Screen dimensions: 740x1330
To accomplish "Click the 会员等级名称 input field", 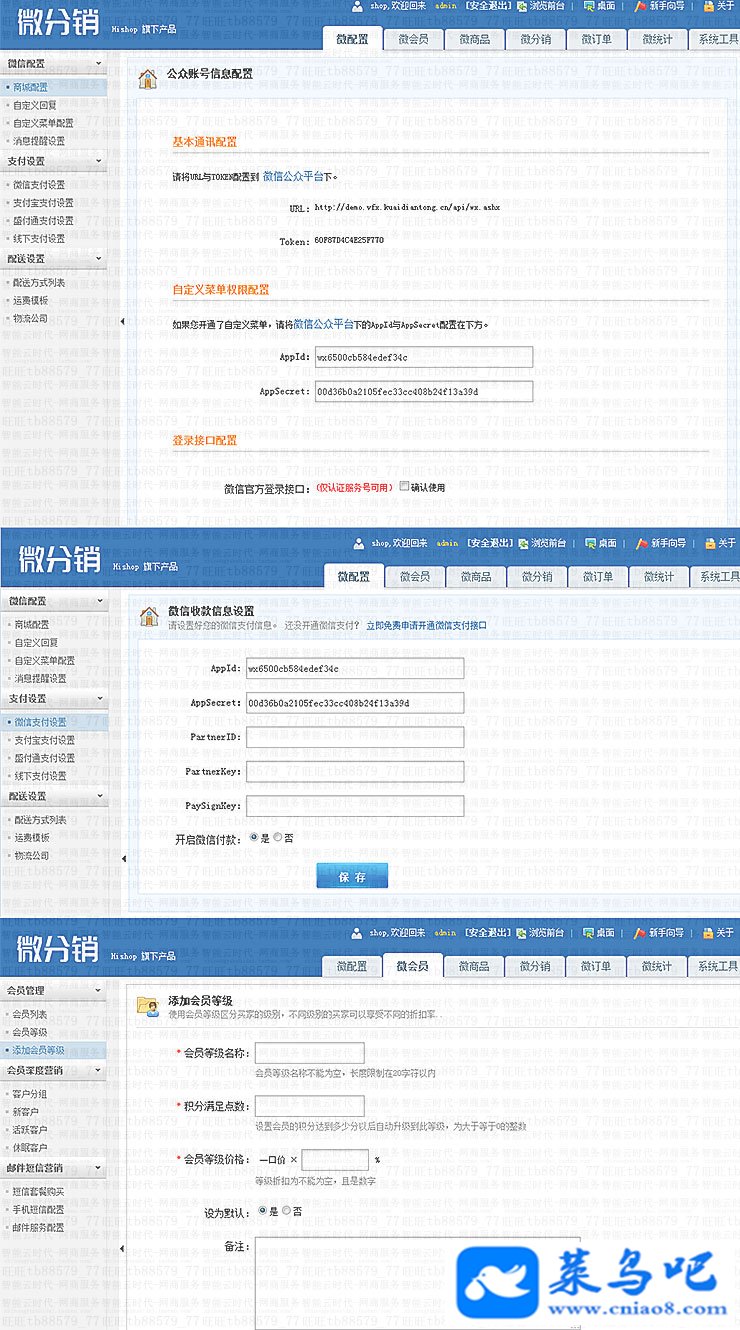I will [x=310, y=1053].
